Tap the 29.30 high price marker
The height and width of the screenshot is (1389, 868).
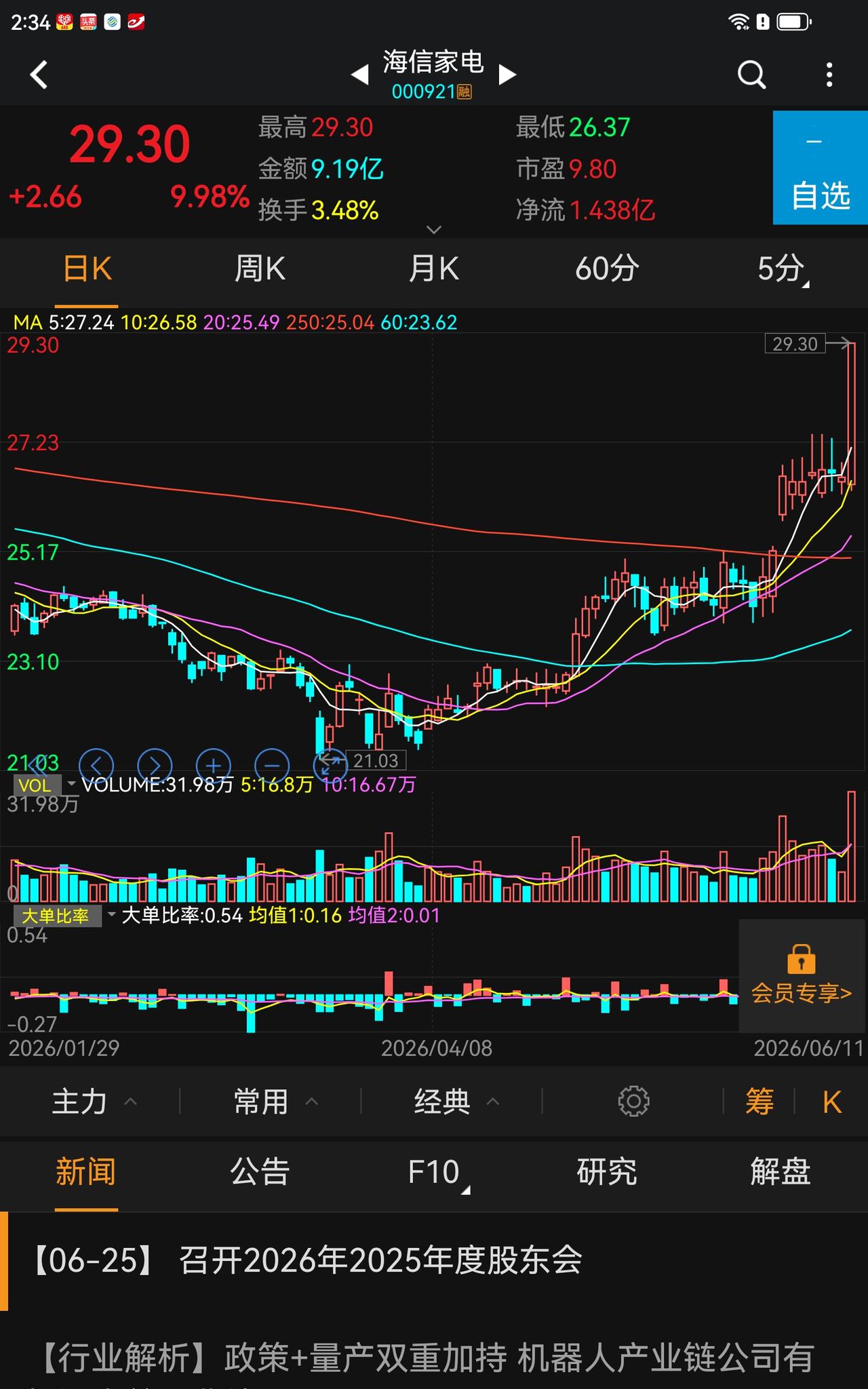pyautogui.click(x=795, y=344)
